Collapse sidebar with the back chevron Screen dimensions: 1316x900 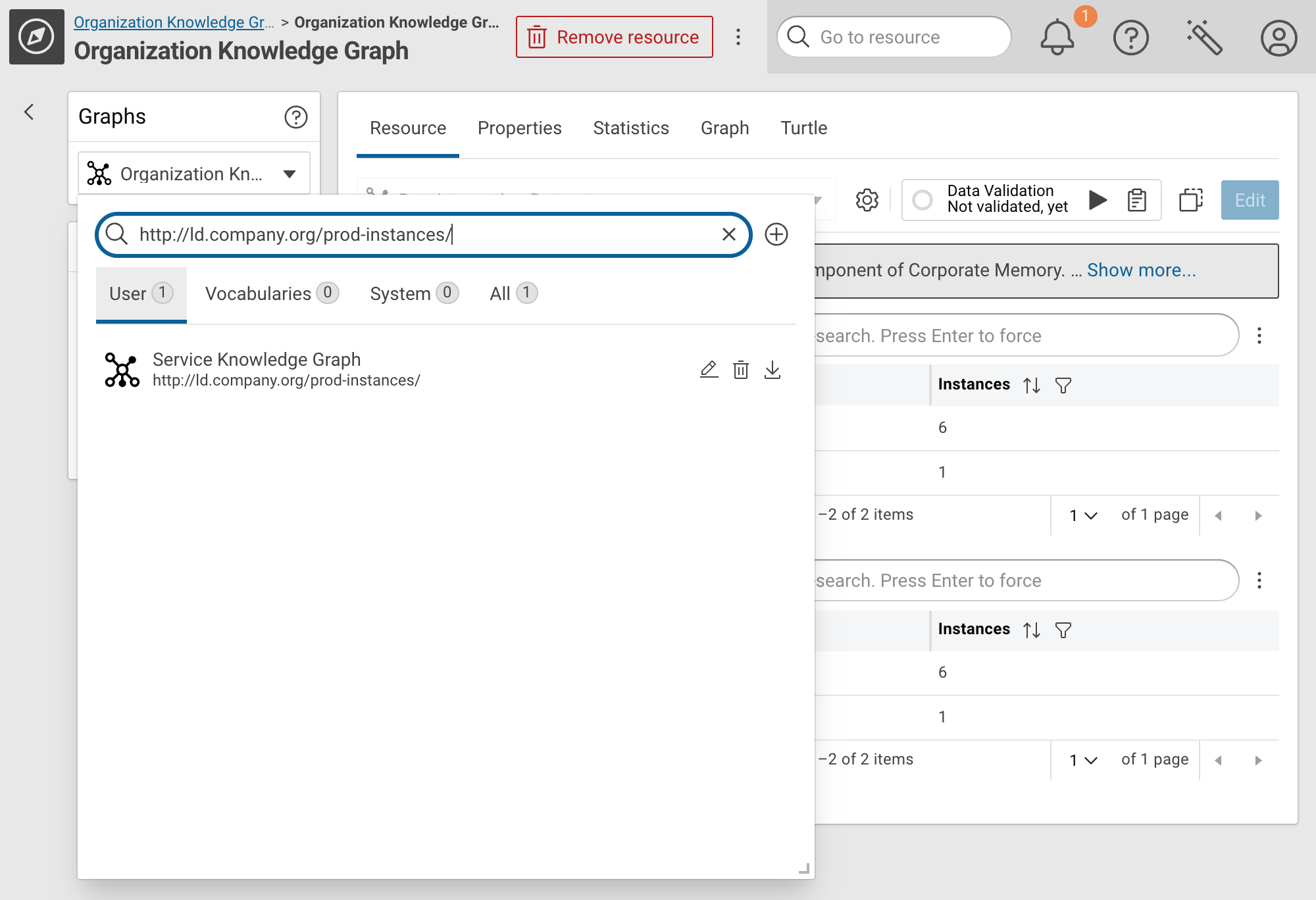(x=29, y=112)
